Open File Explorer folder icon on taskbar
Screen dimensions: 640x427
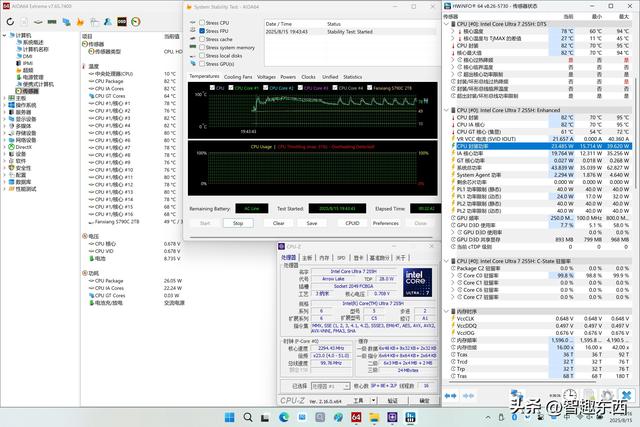[x=374, y=417]
